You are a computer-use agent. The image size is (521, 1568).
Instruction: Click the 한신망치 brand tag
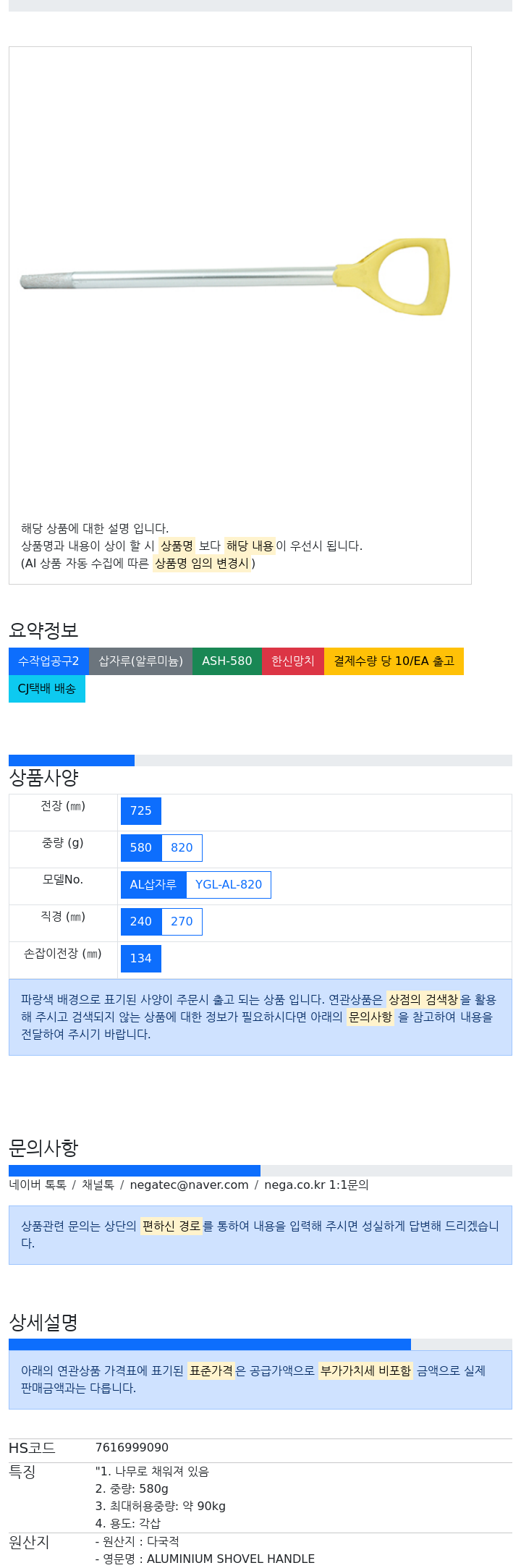click(x=293, y=661)
